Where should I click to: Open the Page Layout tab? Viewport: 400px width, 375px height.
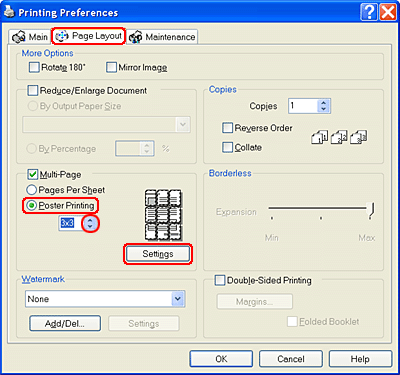[x=89, y=36]
